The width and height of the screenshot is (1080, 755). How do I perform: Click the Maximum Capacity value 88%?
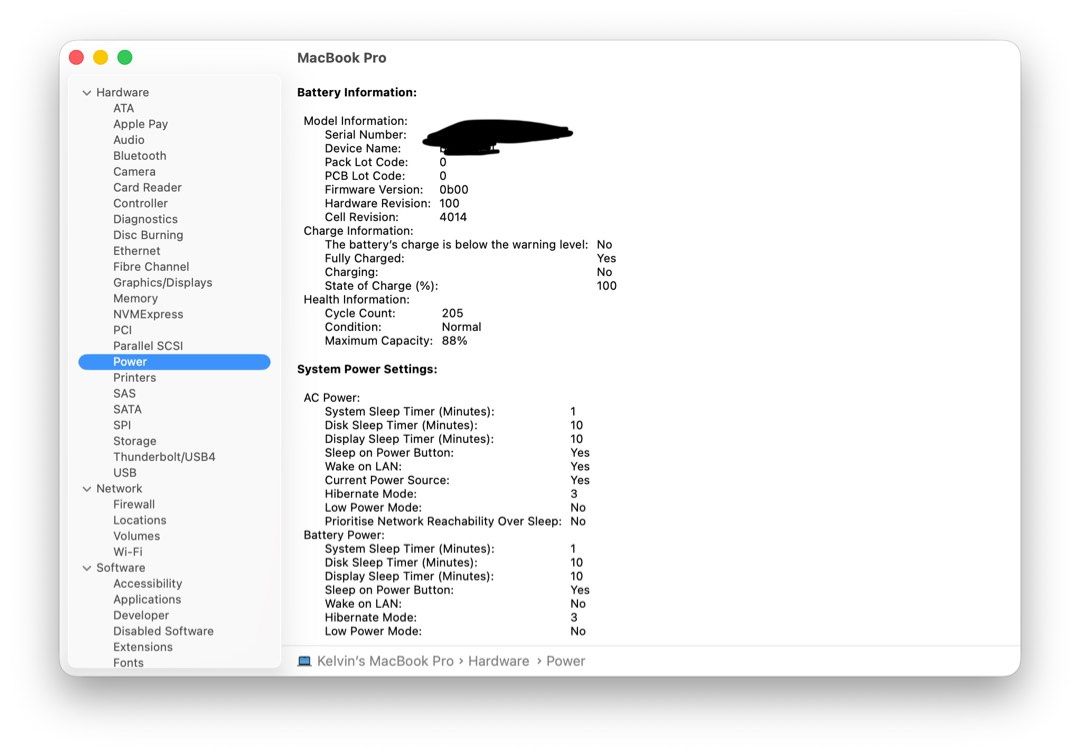455,341
